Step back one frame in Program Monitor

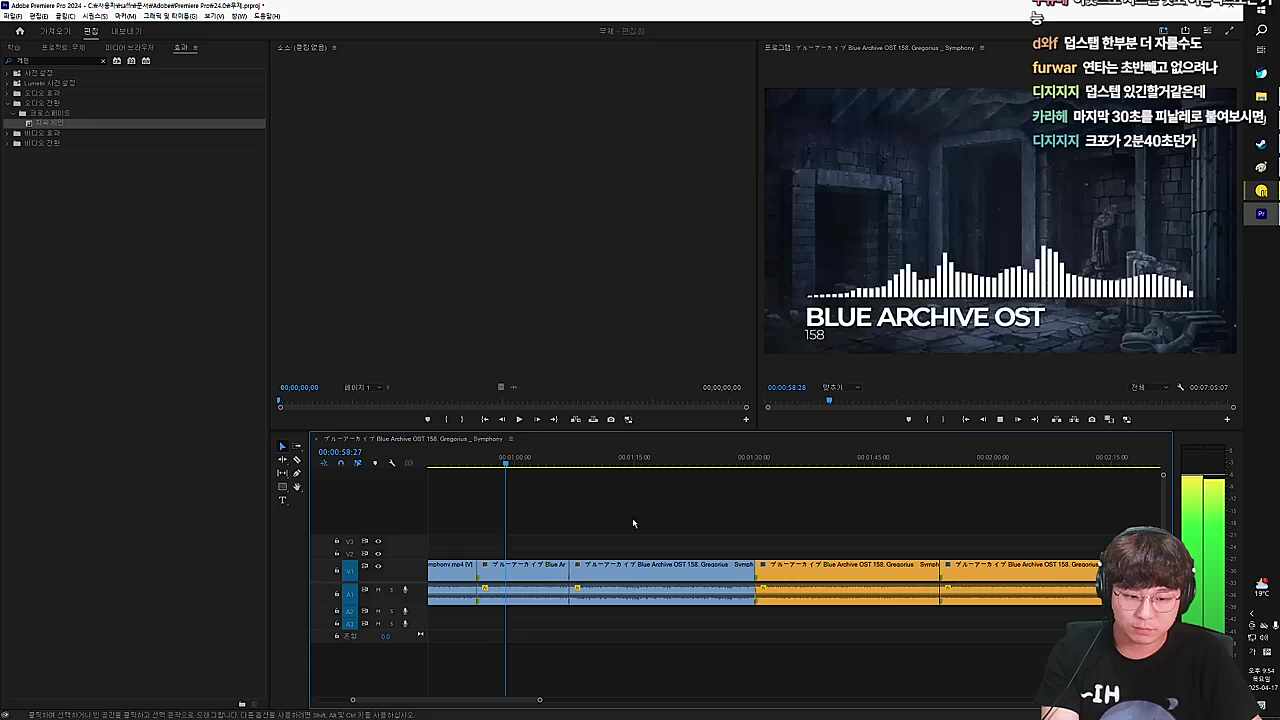click(x=983, y=419)
